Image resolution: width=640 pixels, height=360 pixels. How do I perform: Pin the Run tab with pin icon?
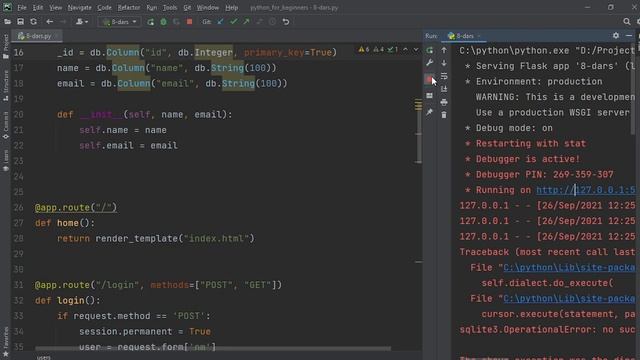pos(429,112)
